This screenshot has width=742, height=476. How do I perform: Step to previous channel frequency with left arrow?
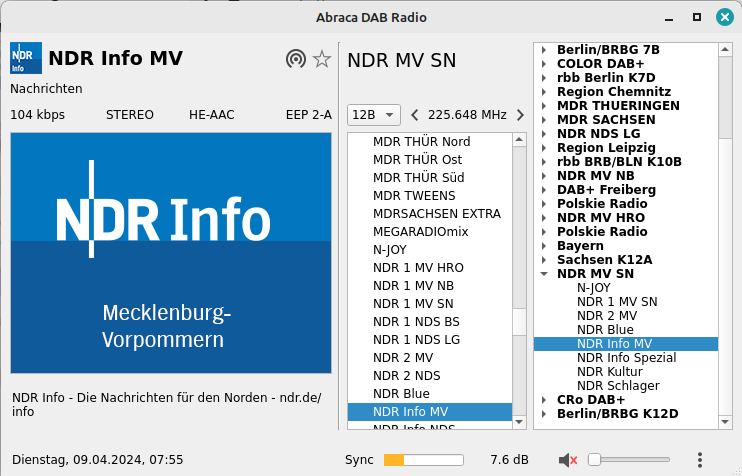[x=415, y=115]
